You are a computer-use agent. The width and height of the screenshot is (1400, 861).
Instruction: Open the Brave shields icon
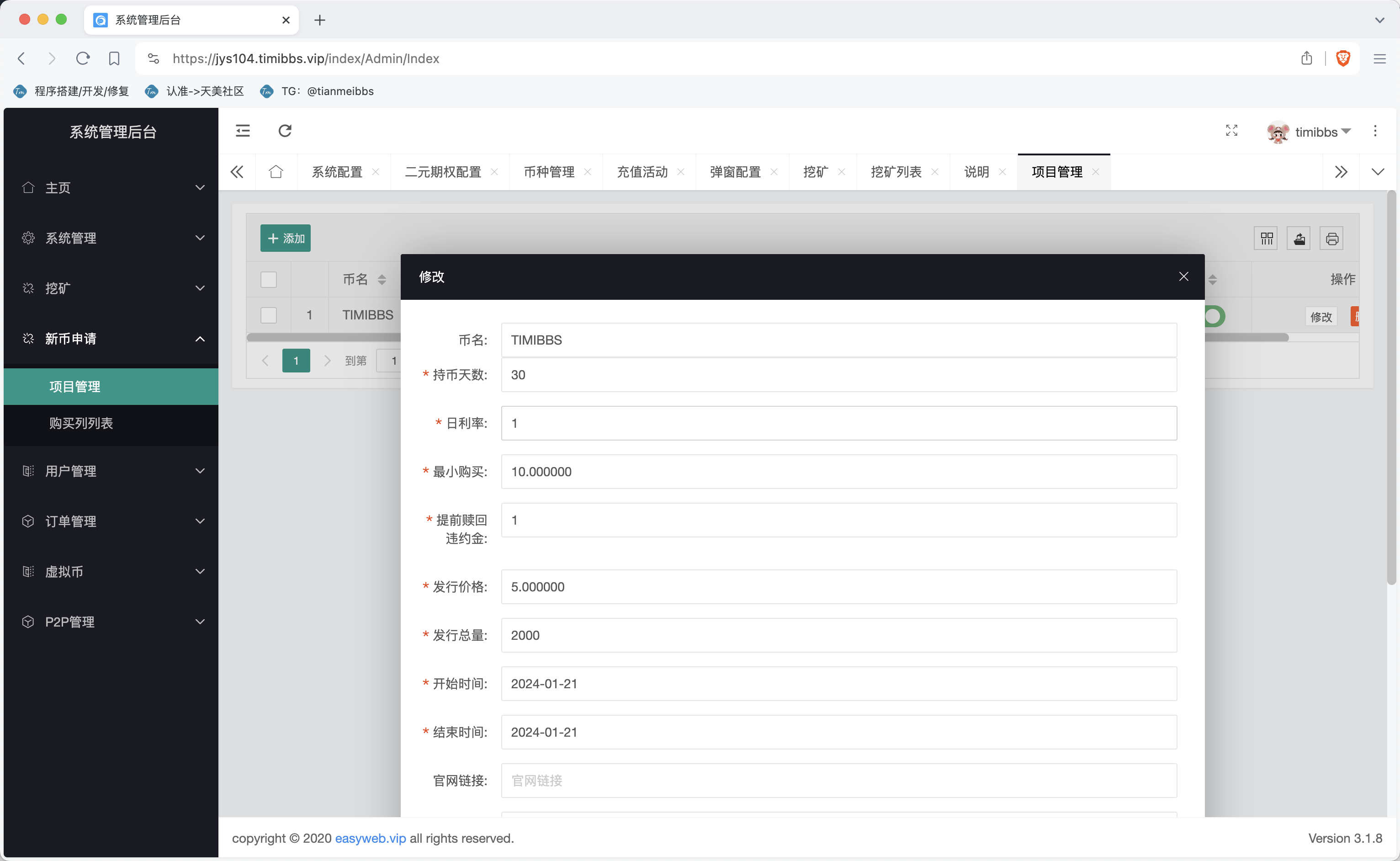[1343, 58]
